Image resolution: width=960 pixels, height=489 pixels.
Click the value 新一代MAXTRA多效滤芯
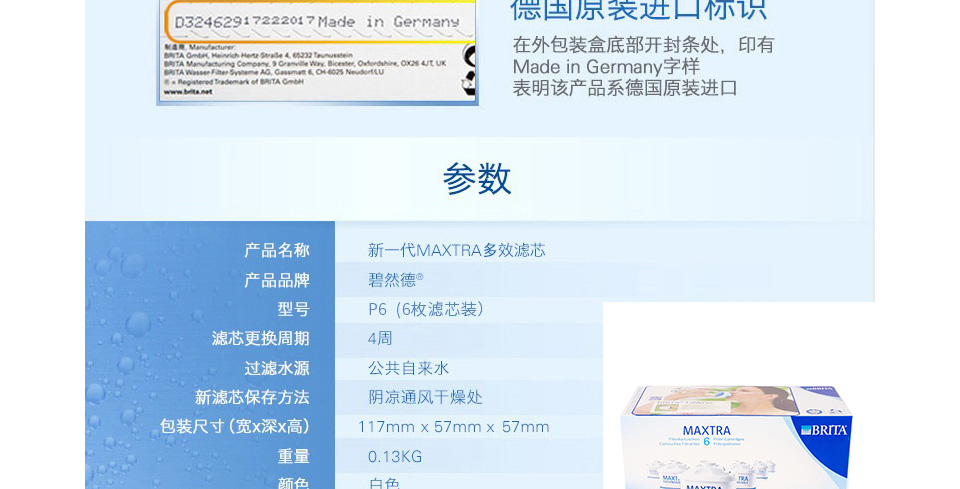(456, 250)
